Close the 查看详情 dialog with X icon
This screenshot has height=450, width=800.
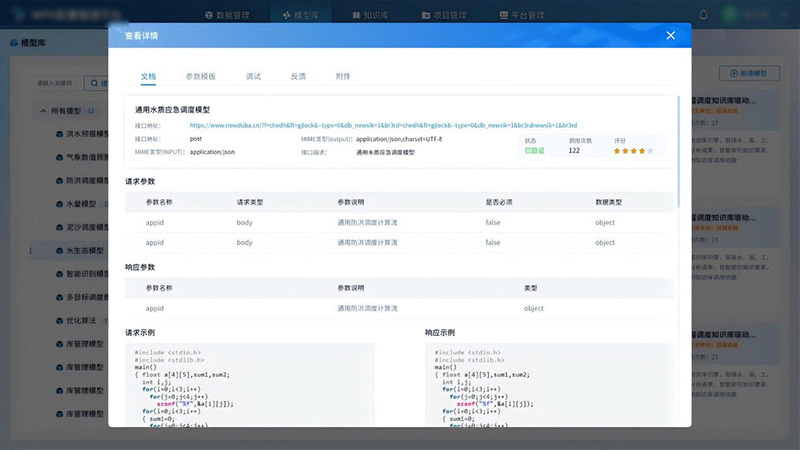click(670, 36)
